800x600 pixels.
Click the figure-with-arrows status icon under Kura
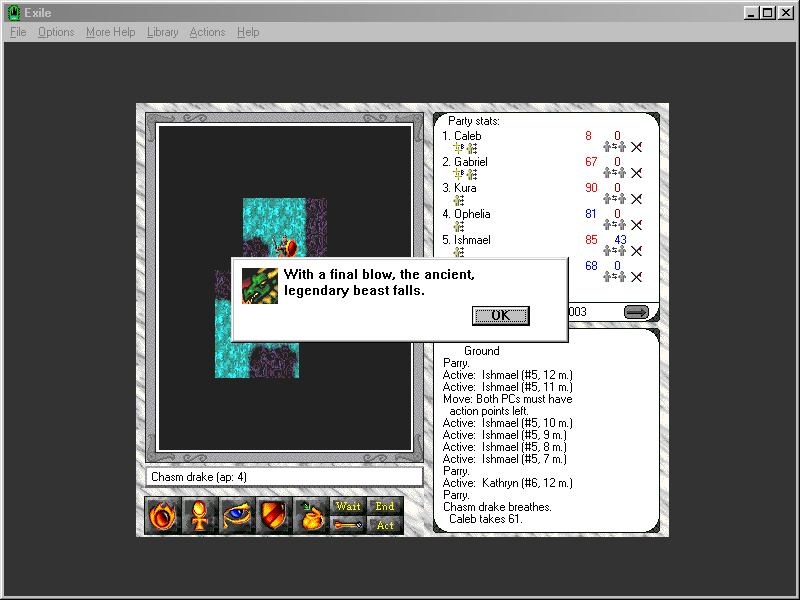click(459, 200)
